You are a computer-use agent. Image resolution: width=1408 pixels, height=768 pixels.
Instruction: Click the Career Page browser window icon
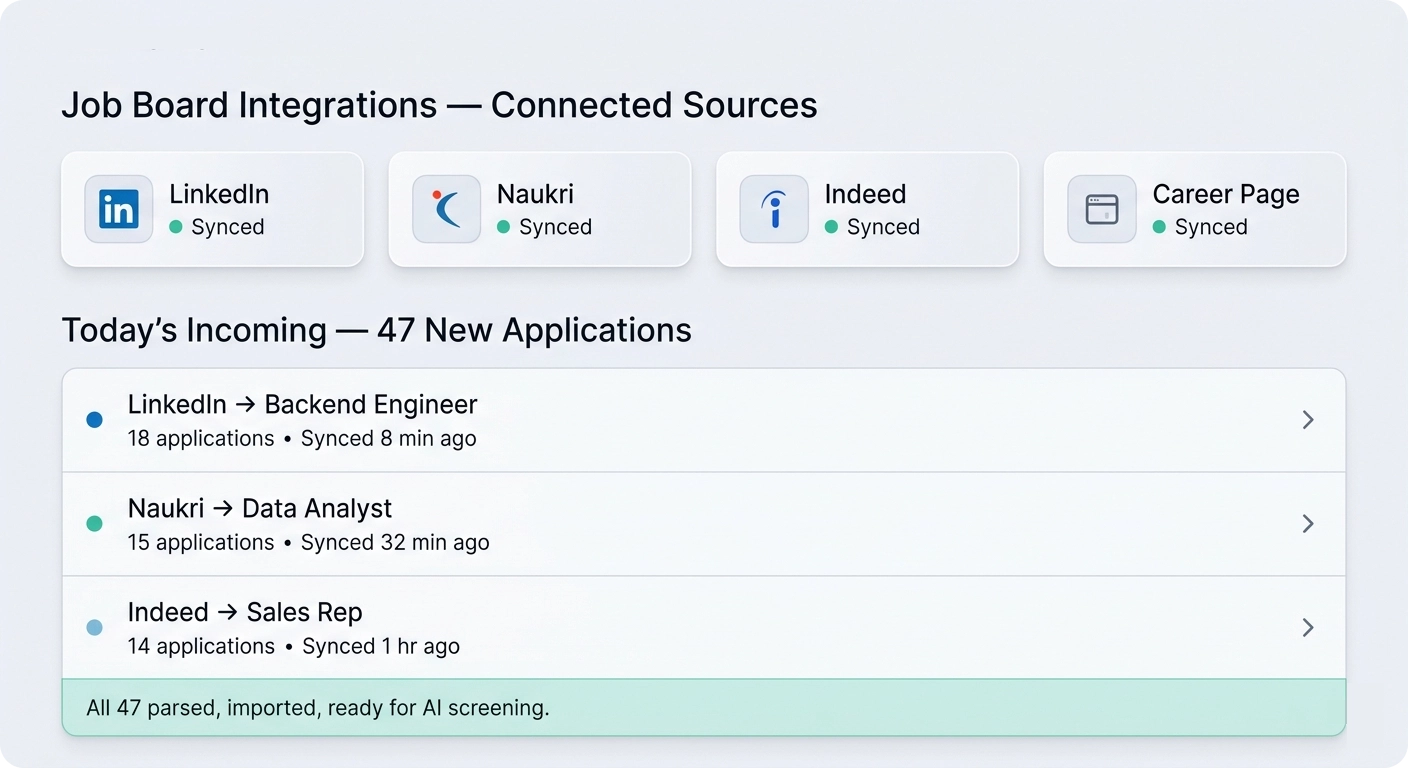click(1101, 209)
